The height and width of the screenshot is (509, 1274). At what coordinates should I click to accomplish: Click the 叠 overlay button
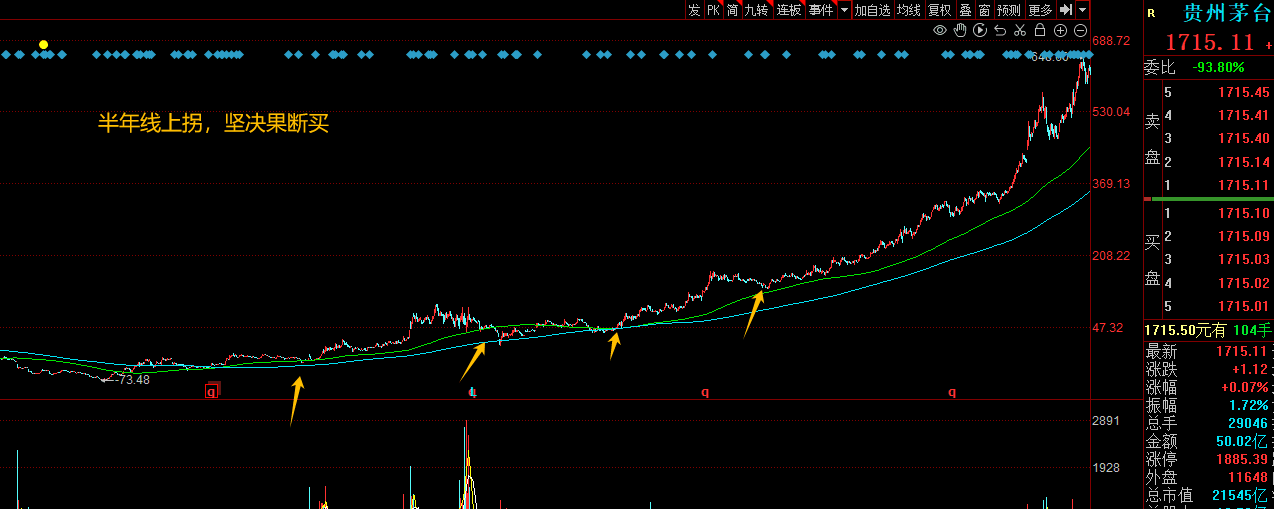pos(965,9)
